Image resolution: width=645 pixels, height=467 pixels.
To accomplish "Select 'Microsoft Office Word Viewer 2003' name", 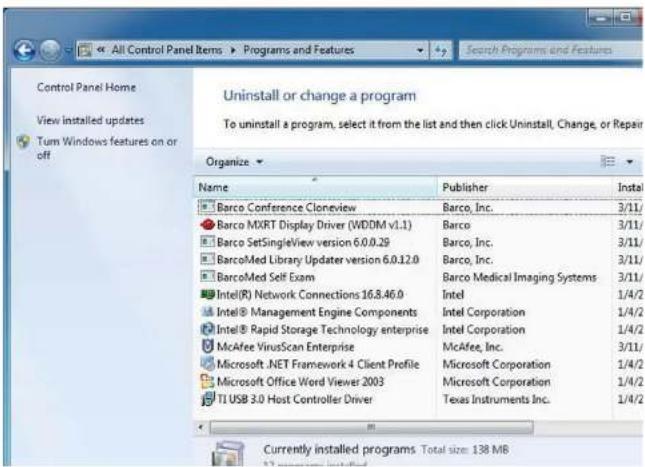I will coord(300,382).
